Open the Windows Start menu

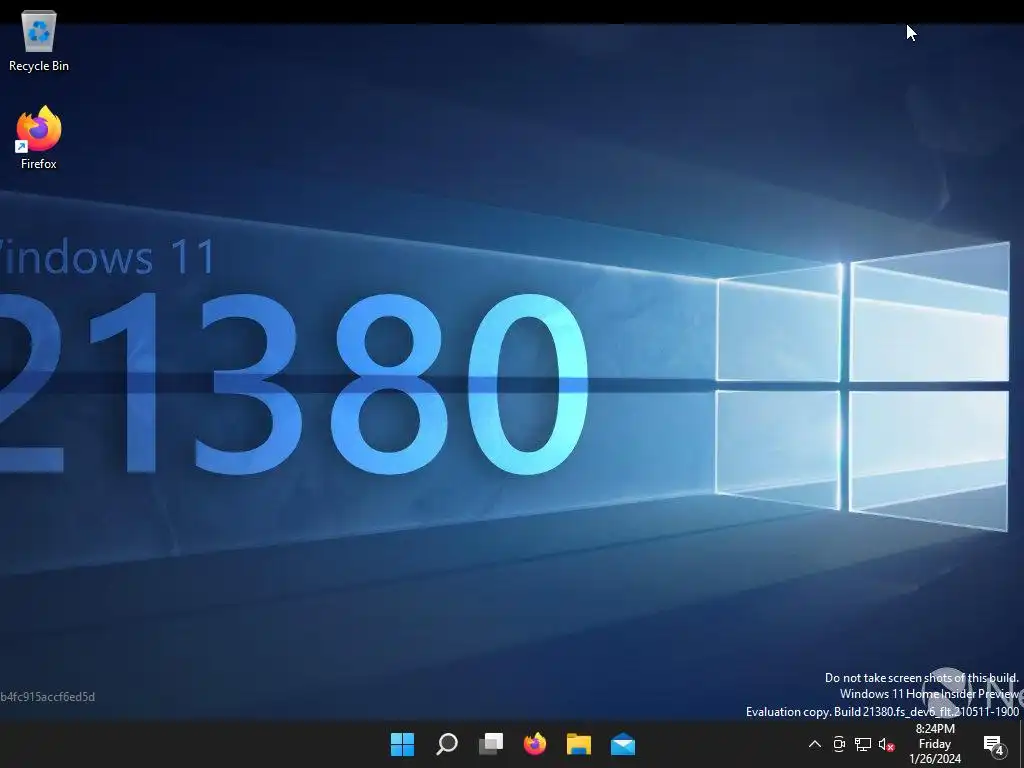click(402, 744)
